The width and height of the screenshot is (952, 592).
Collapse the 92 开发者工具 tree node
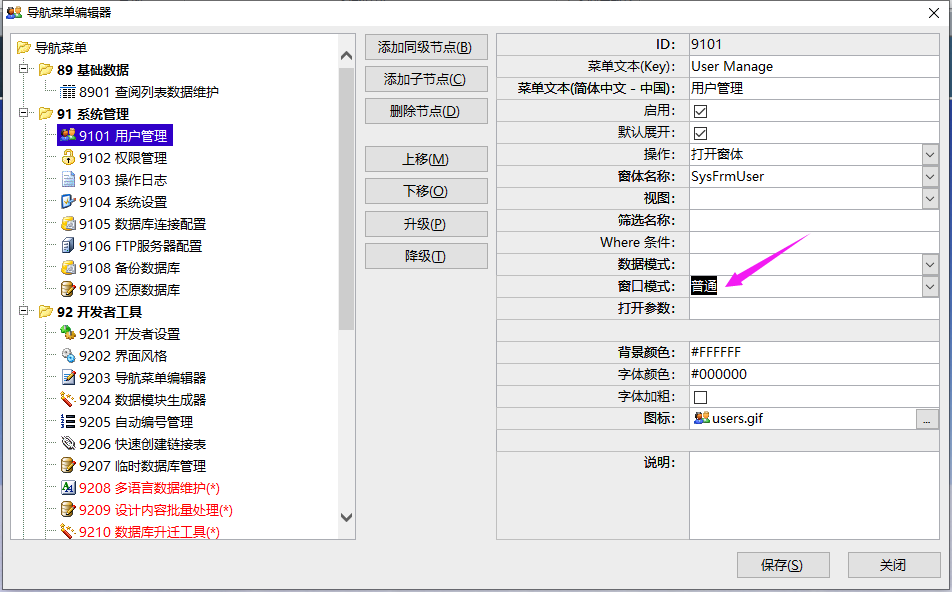[24, 310]
